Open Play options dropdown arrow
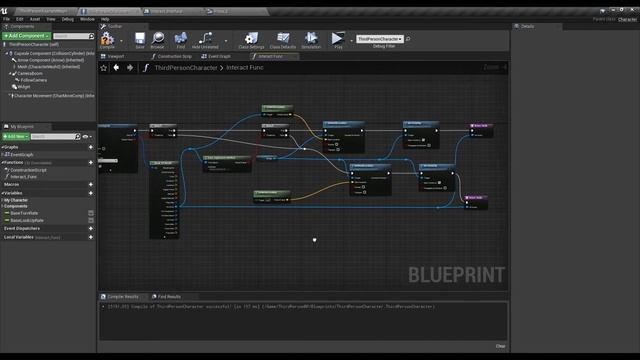This screenshot has height=360, width=640. click(x=351, y=41)
